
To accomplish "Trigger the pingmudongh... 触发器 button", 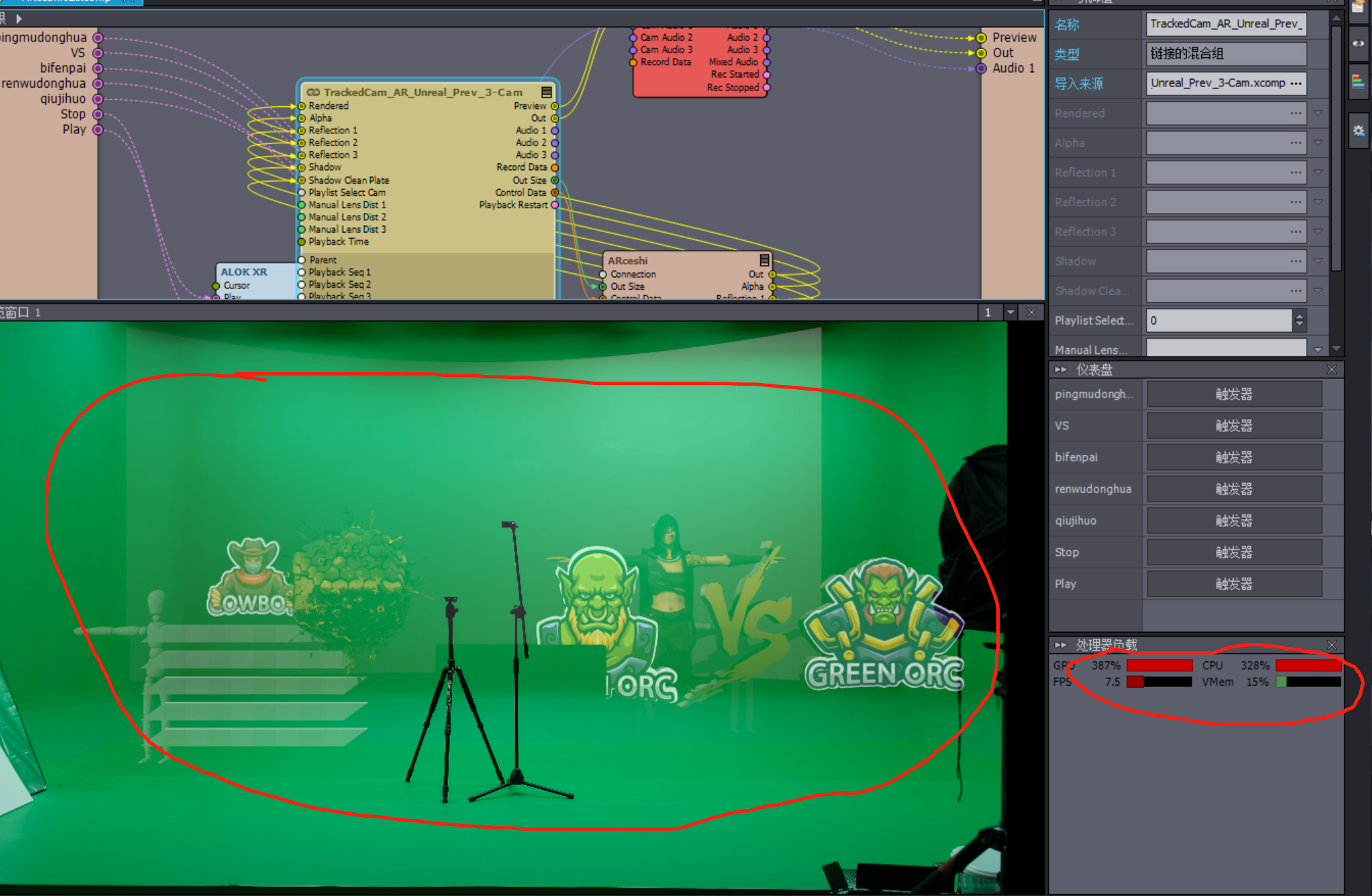I will 1234,394.
